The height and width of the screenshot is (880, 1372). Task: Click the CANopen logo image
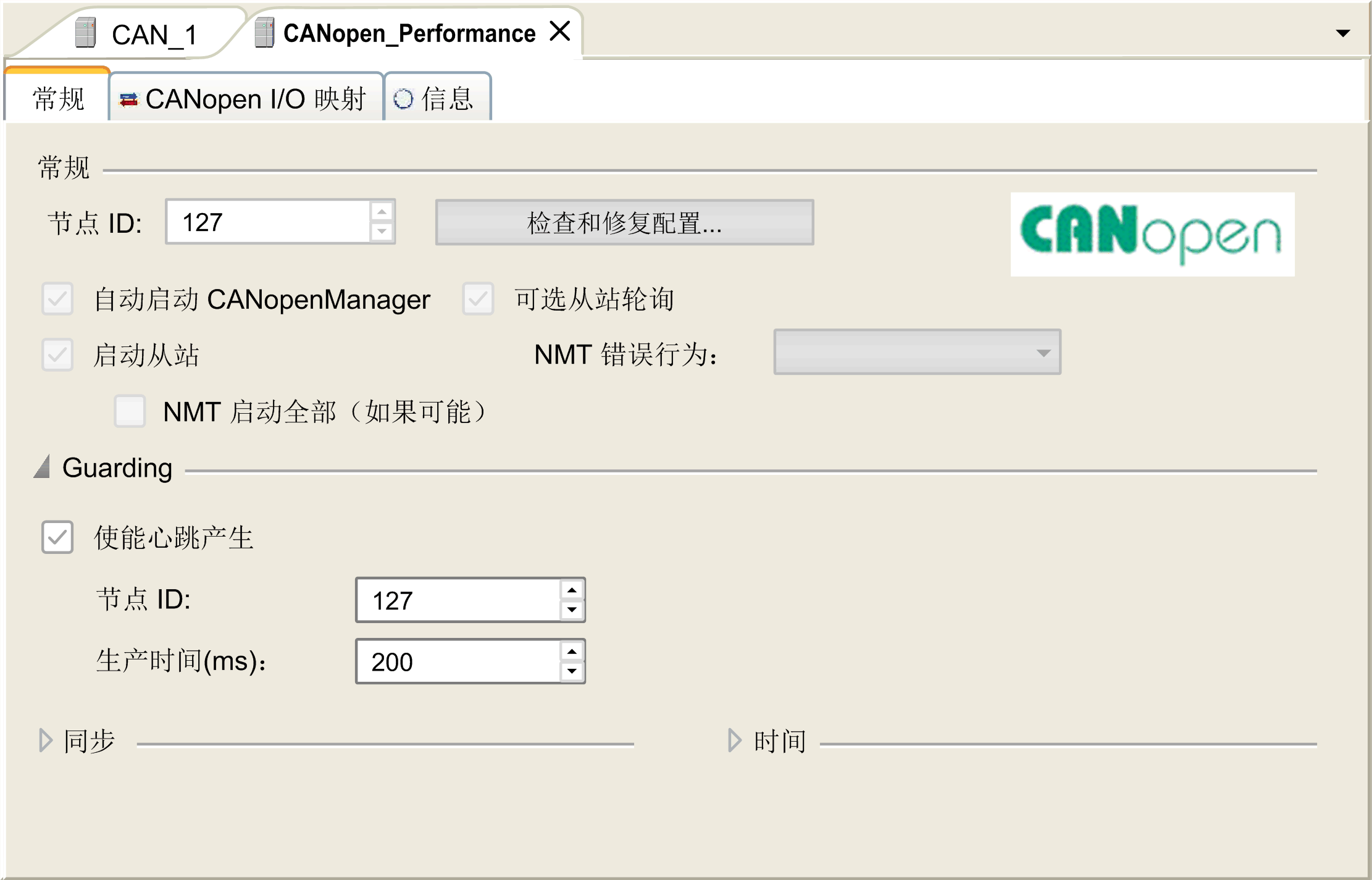tap(1152, 234)
